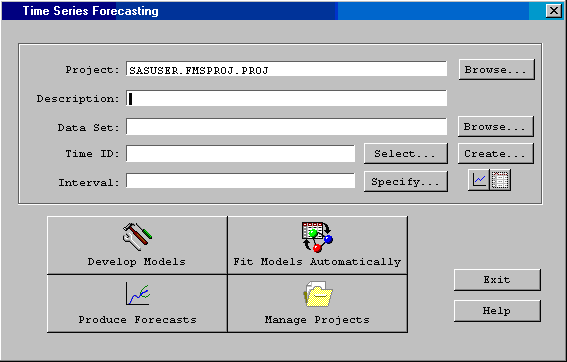Viewport: 567px width, 362px height.
Task: Browse for a data set
Action: click(x=496, y=127)
